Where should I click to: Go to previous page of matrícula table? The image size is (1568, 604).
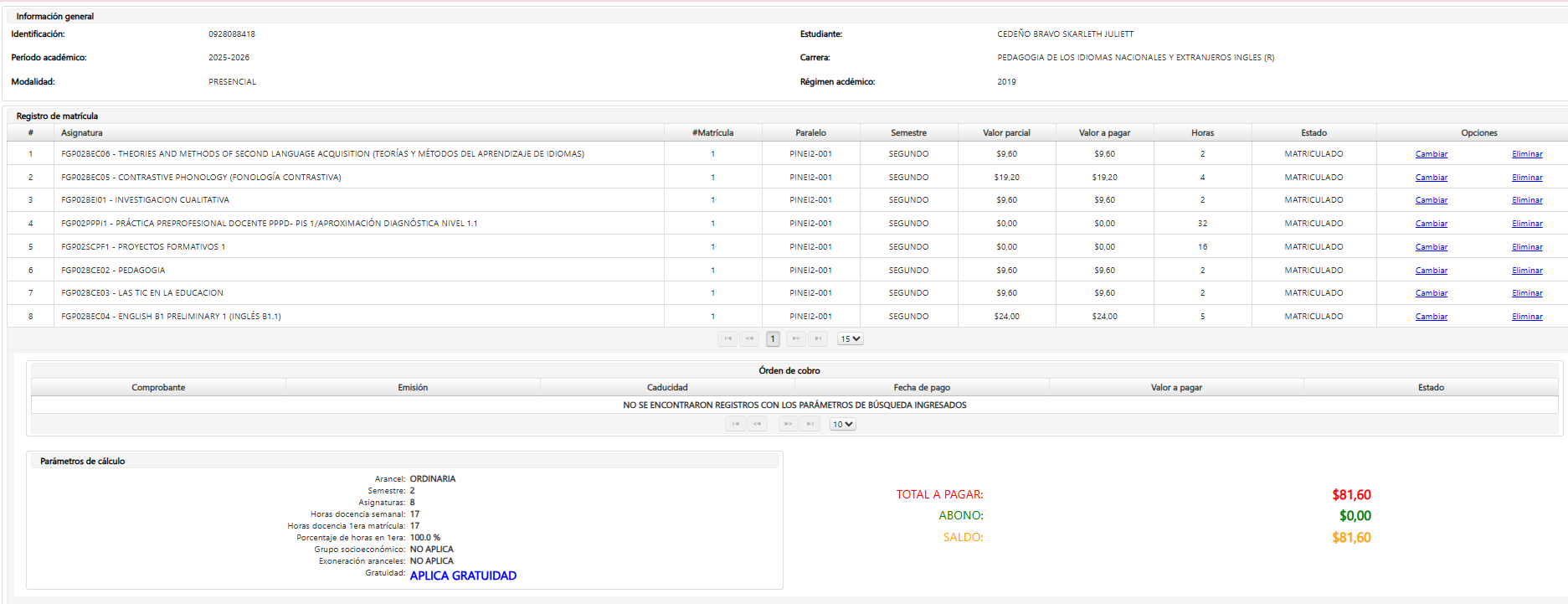click(750, 339)
